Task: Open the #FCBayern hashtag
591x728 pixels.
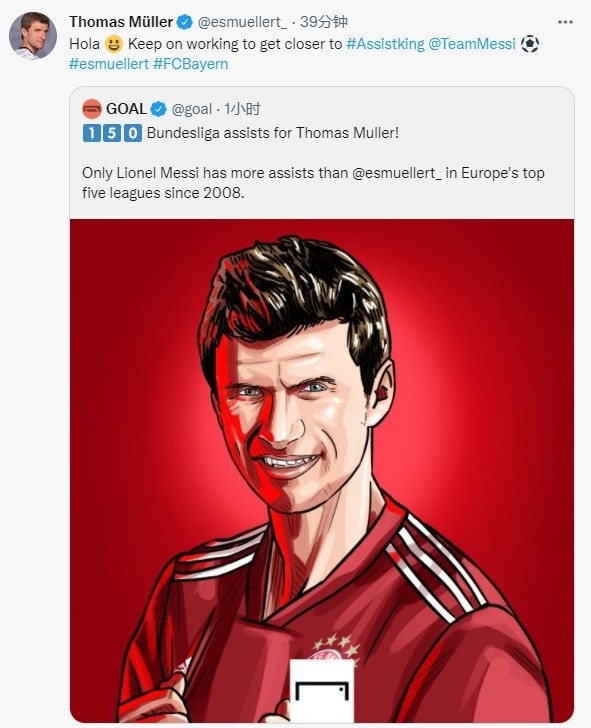Action: (x=190, y=64)
